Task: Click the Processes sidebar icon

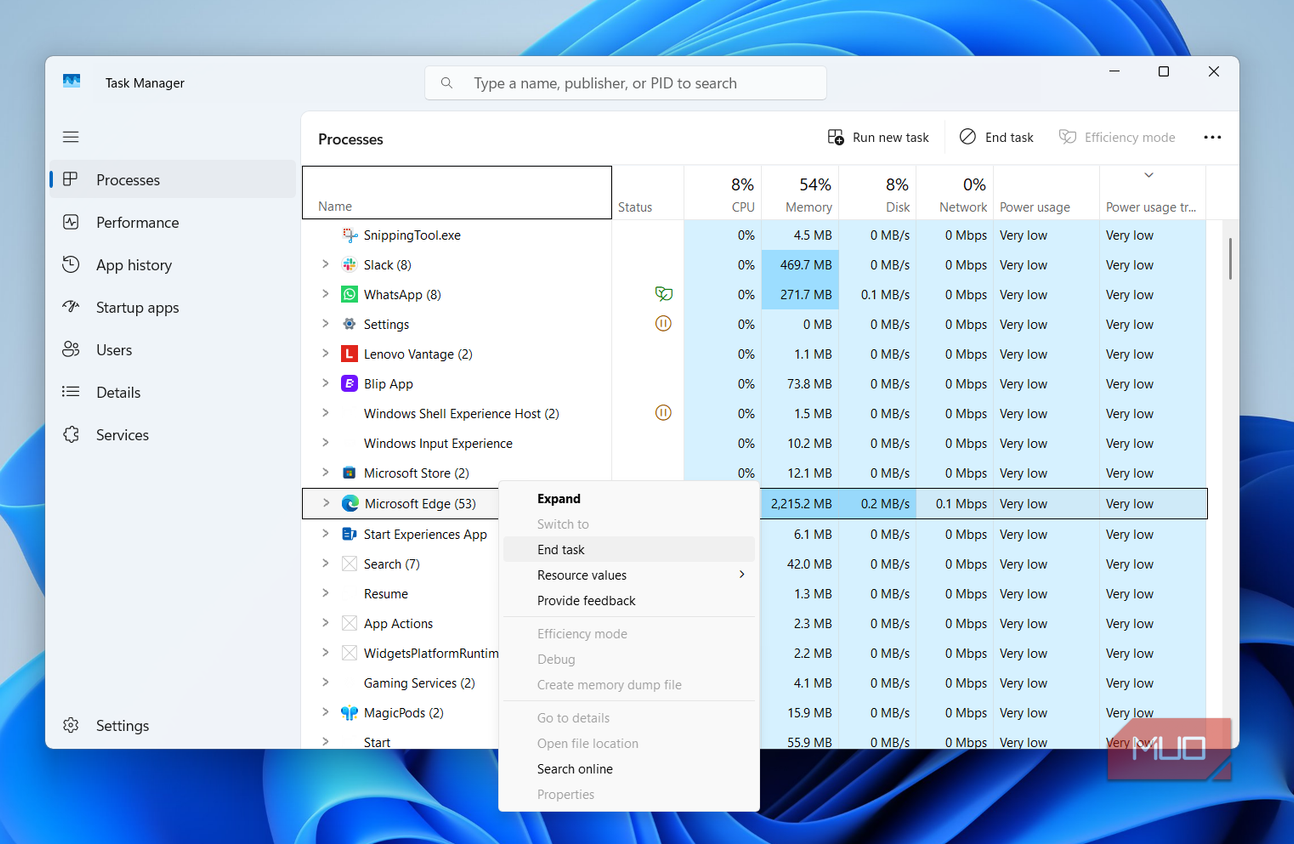Action: 70,179
